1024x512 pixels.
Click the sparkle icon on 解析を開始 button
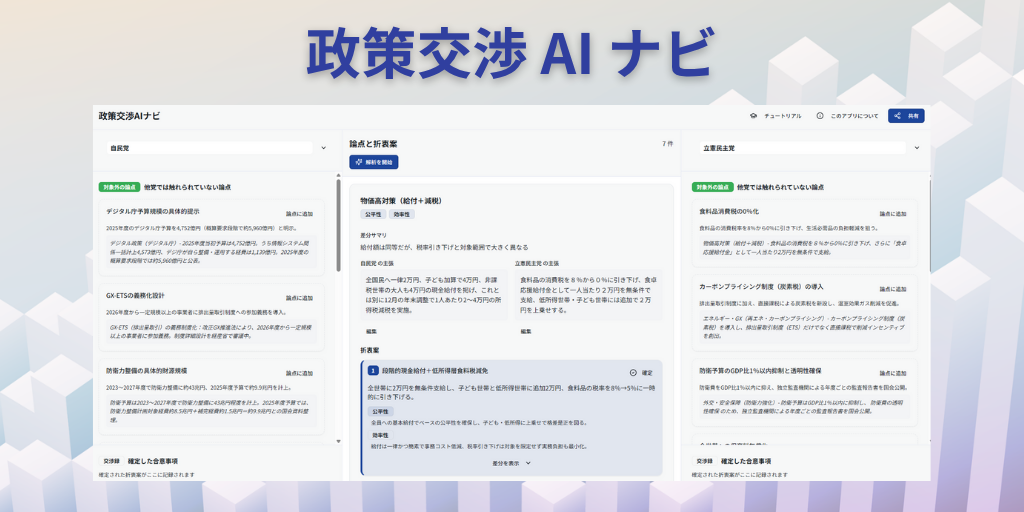click(358, 162)
